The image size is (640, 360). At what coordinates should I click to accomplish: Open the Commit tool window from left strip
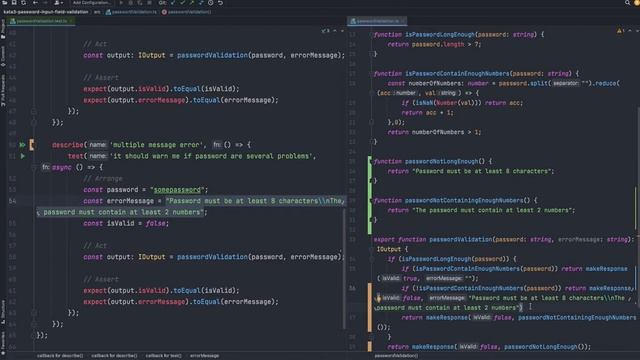(3, 56)
